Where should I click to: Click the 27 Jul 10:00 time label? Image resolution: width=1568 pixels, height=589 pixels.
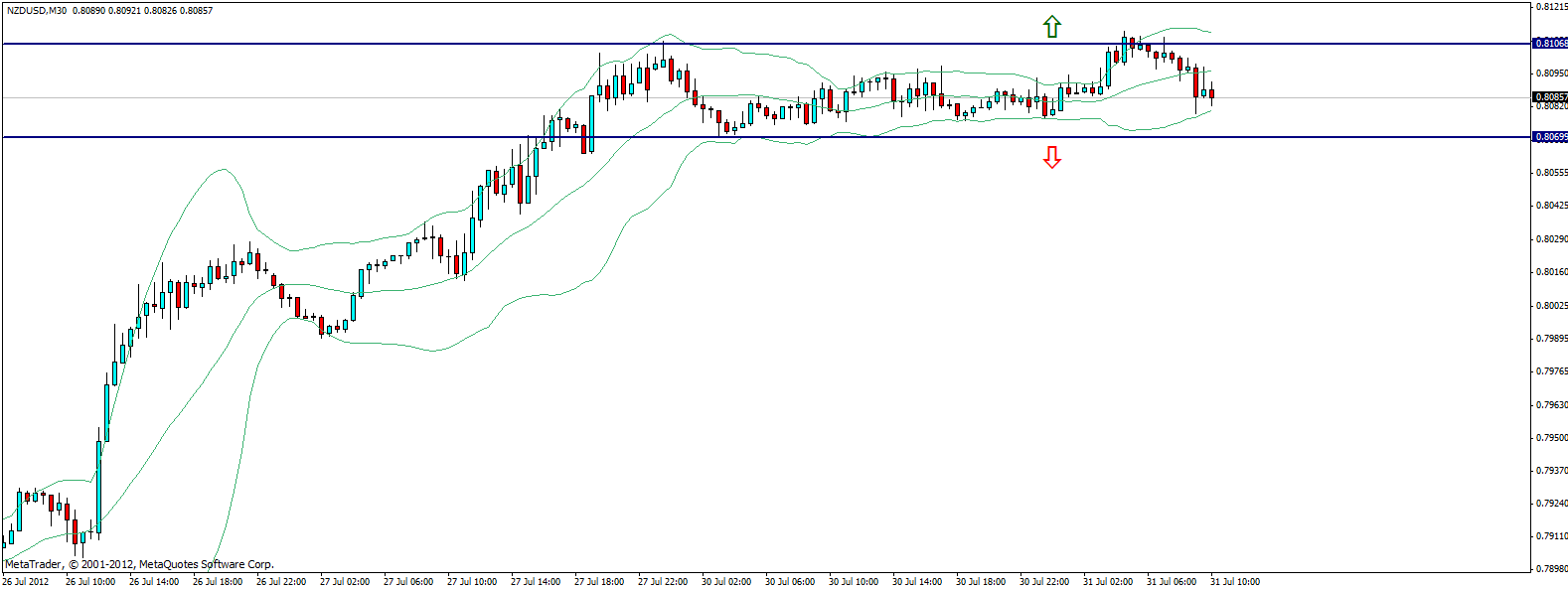[472, 582]
